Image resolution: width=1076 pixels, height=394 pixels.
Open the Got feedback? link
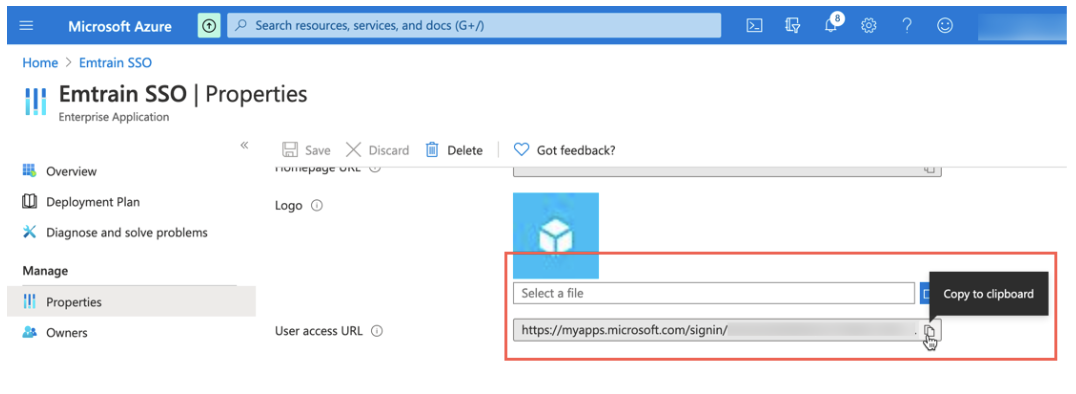coord(565,150)
